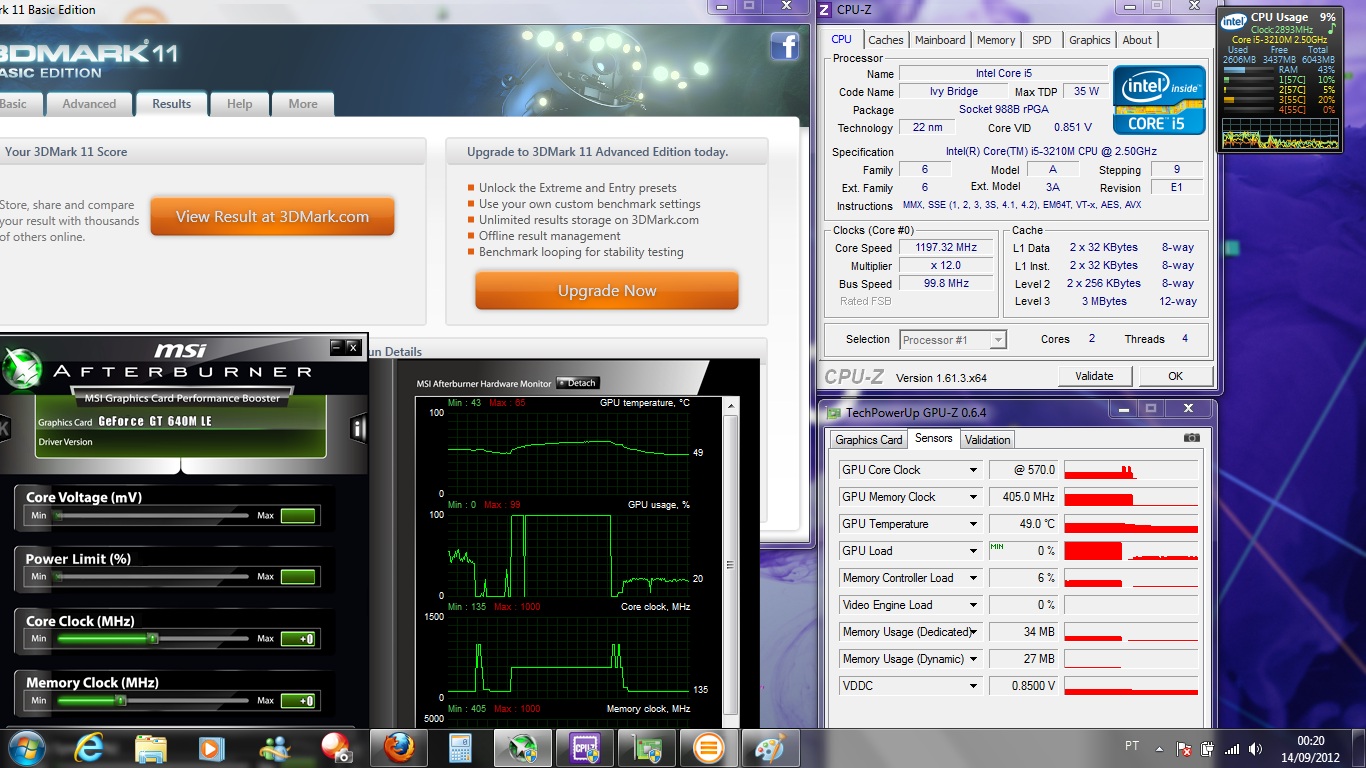Switch to CPU-Z taskbar icon
This screenshot has width=1366, height=768.
click(584, 748)
